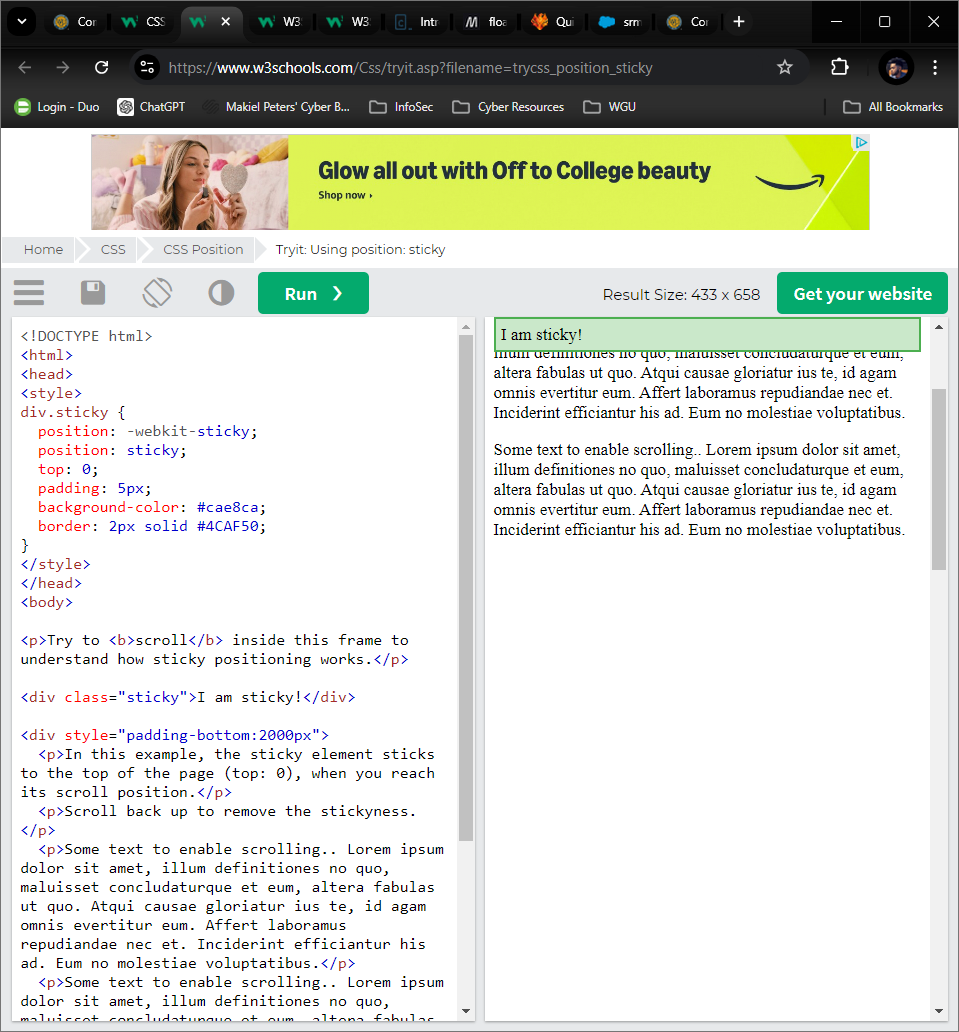
Task: Reload the page with refresh icon
Action: point(101,67)
